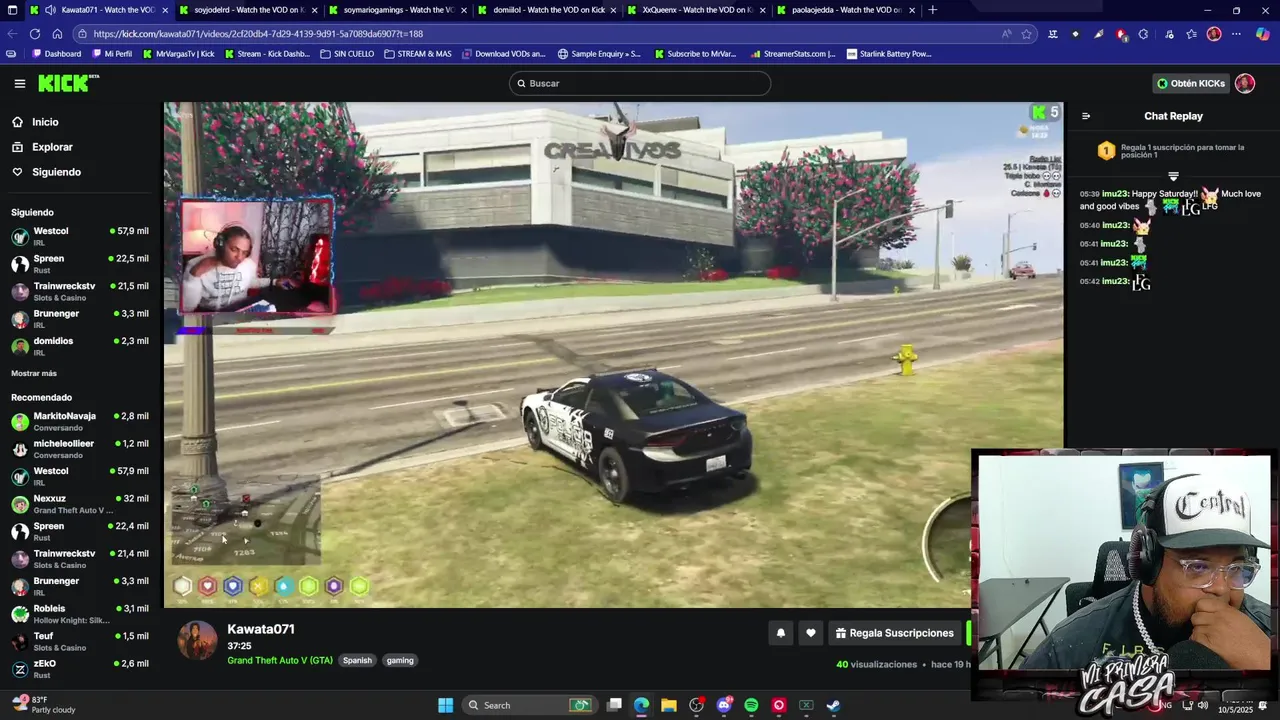
Task: Open StreamerStats.com bookmark
Action: tap(793, 54)
